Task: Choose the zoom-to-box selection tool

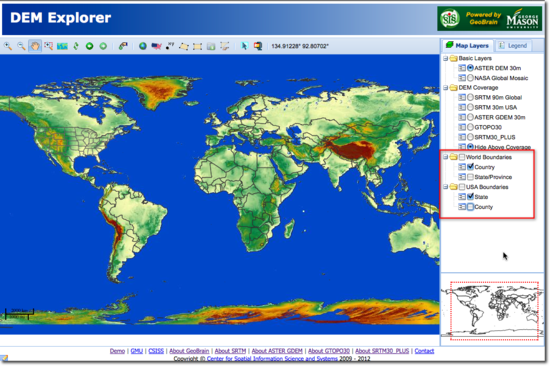Action: coord(48,46)
